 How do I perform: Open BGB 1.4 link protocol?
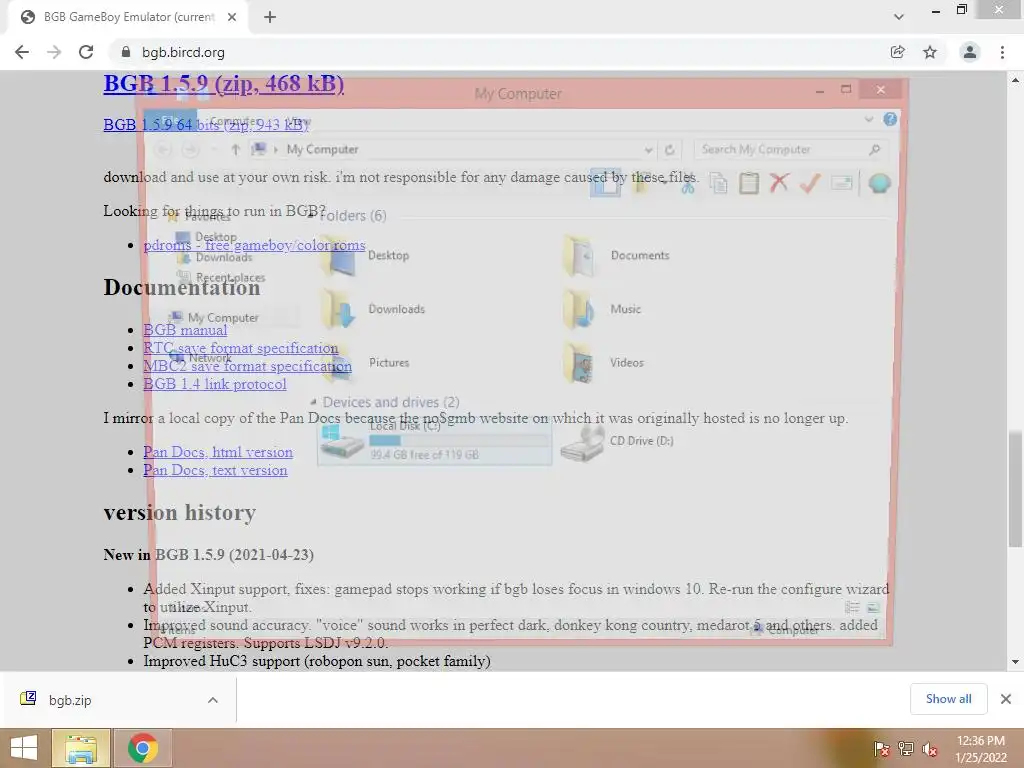point(214,384)
